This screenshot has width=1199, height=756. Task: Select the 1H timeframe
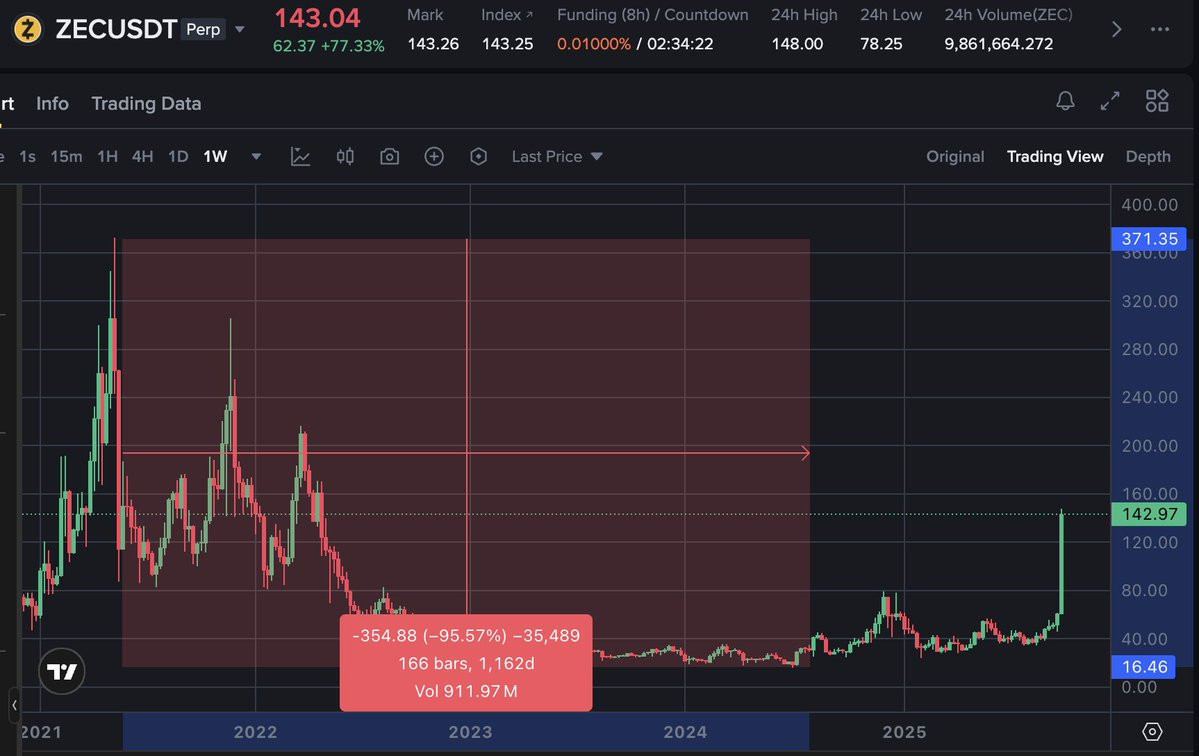tap(107, 157)
